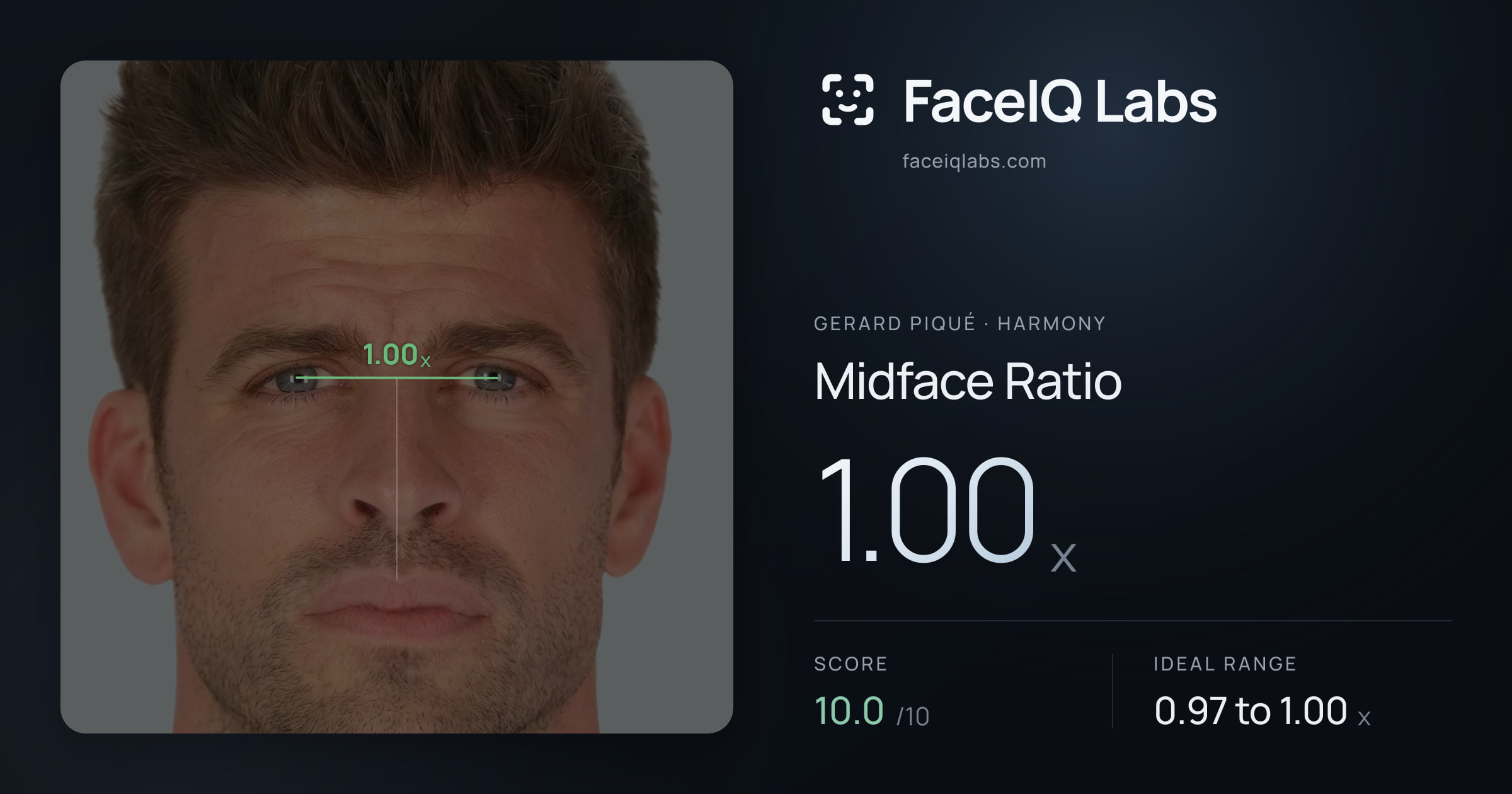
Task: Click the SCORE label
Action: point(850,664)
